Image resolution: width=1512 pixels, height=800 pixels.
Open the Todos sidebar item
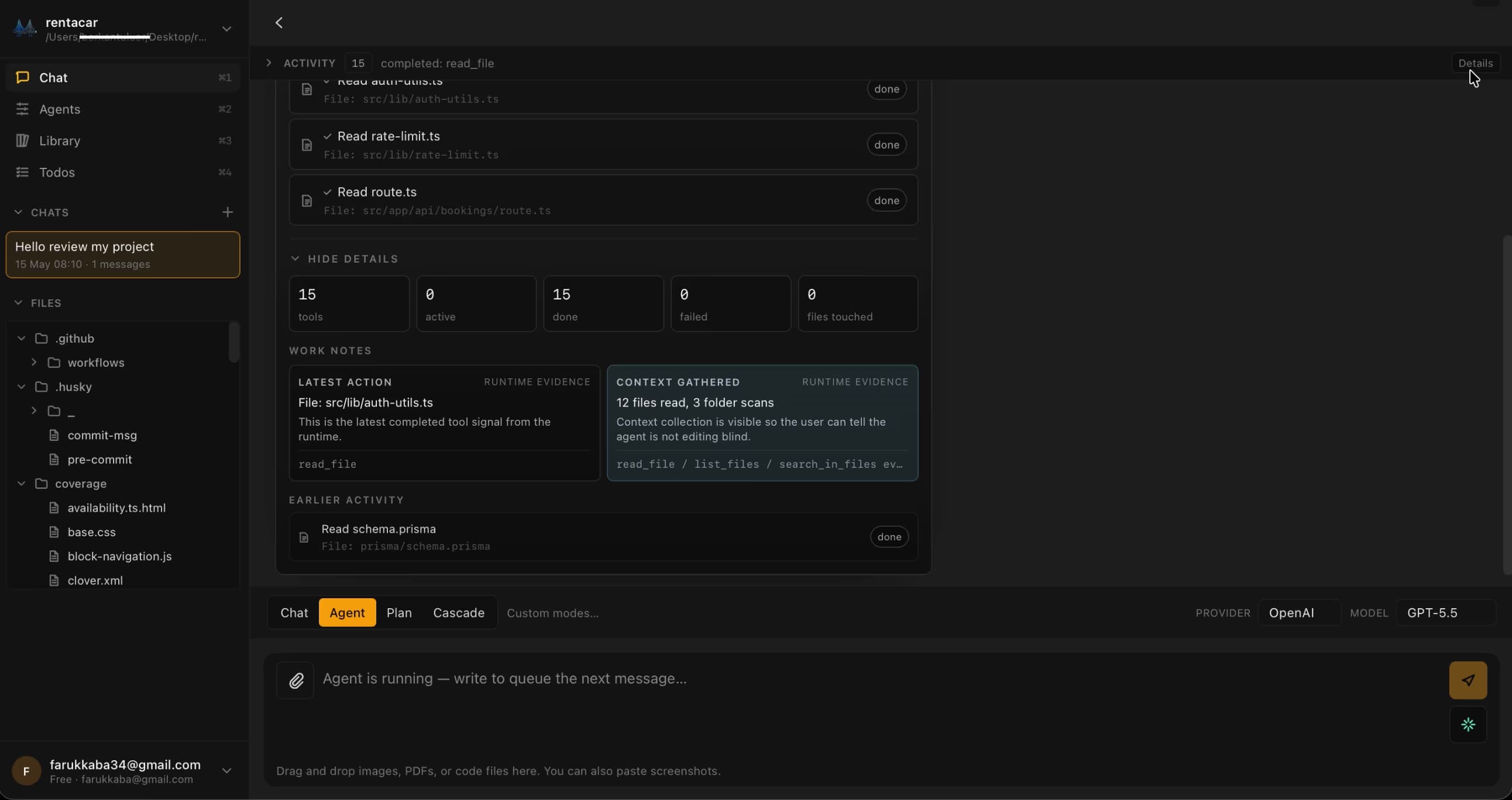tap(123, 173)
